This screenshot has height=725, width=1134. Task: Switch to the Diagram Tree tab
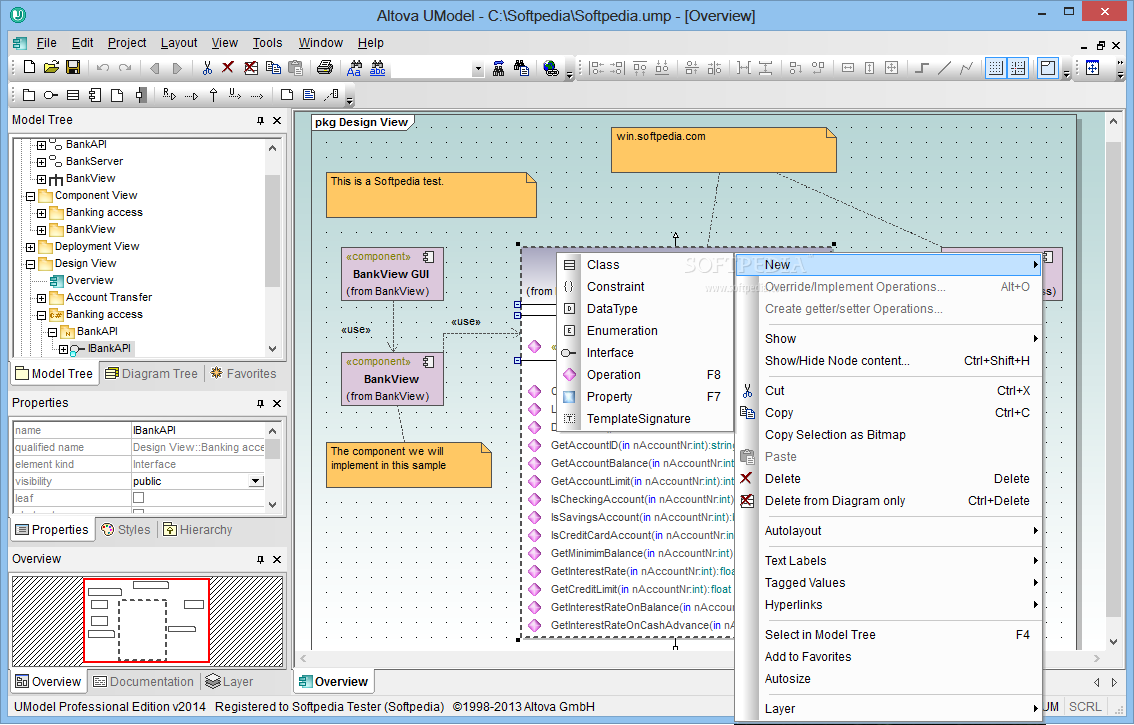(x=151, y=374)
